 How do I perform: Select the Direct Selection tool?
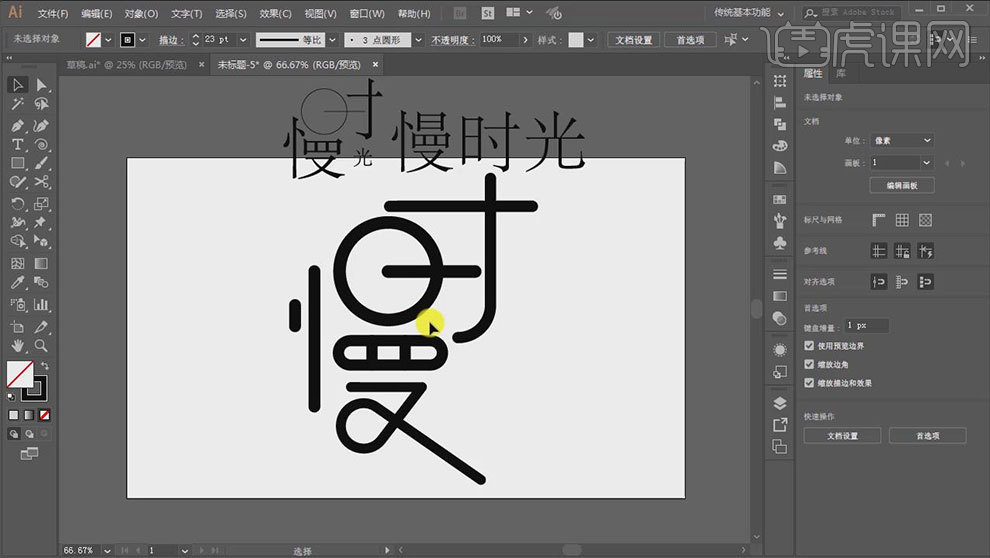tap(41, 85)
